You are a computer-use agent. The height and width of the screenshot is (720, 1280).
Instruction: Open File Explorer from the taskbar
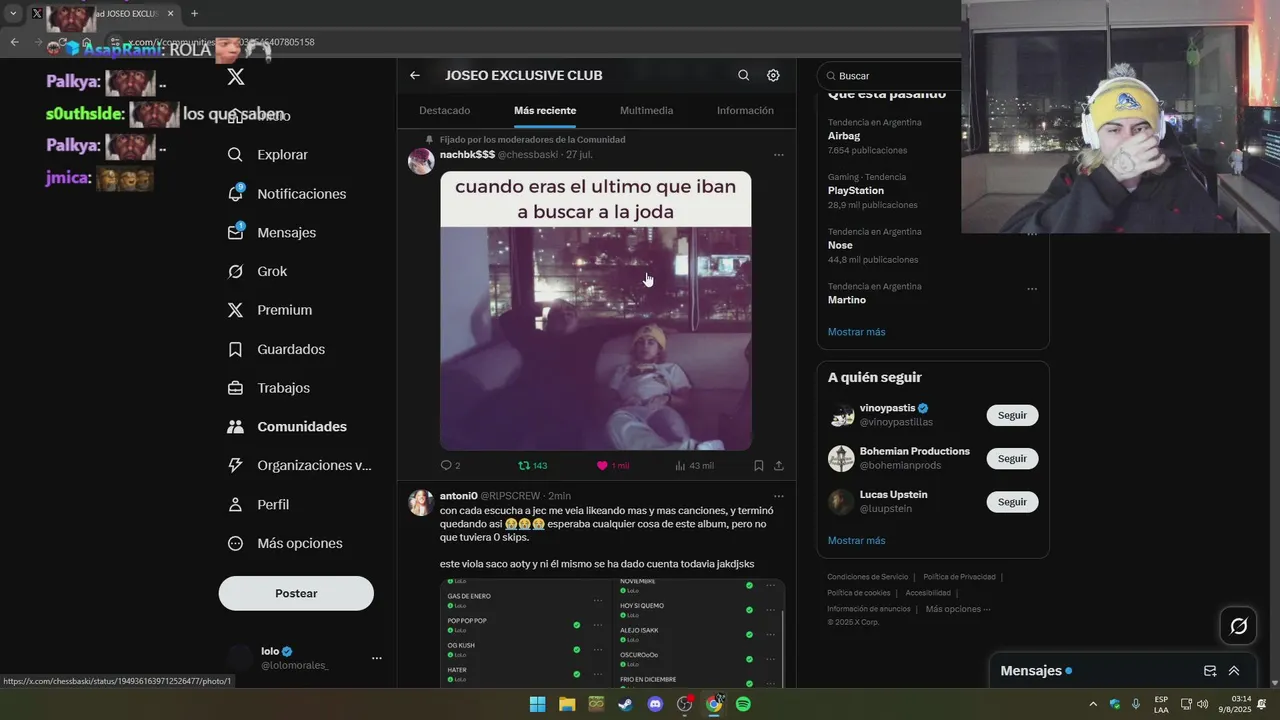click(567, 704)
